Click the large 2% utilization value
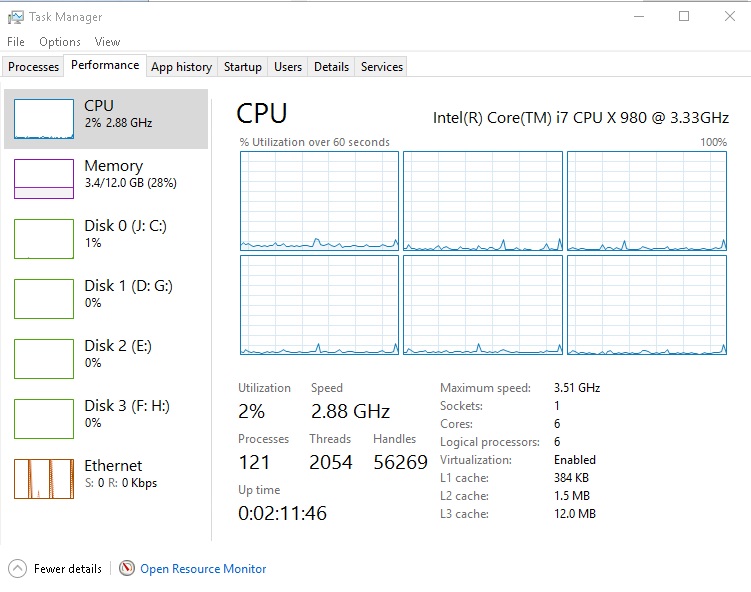751x592 pixels. tap(251, 411)
